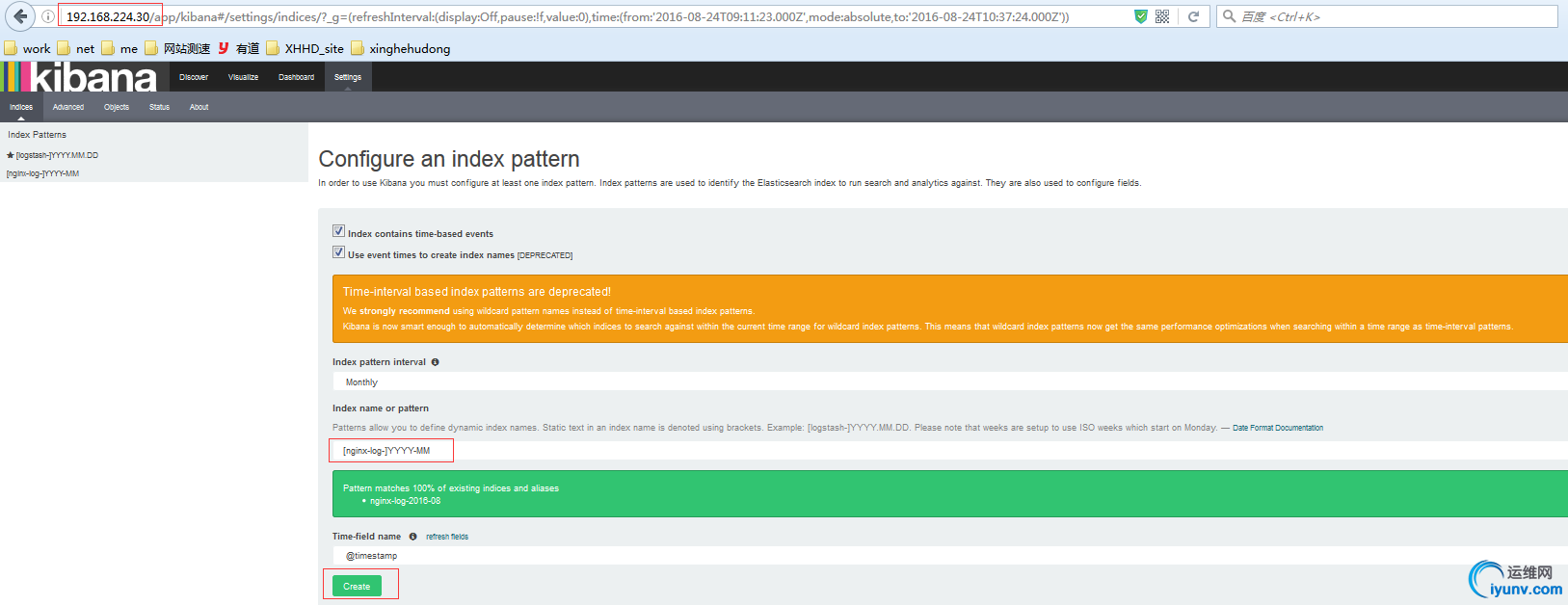This screenshot has width=1568, height=605.
Task: Click the Index Patterns sidebar heading
Action: point(38,135)
